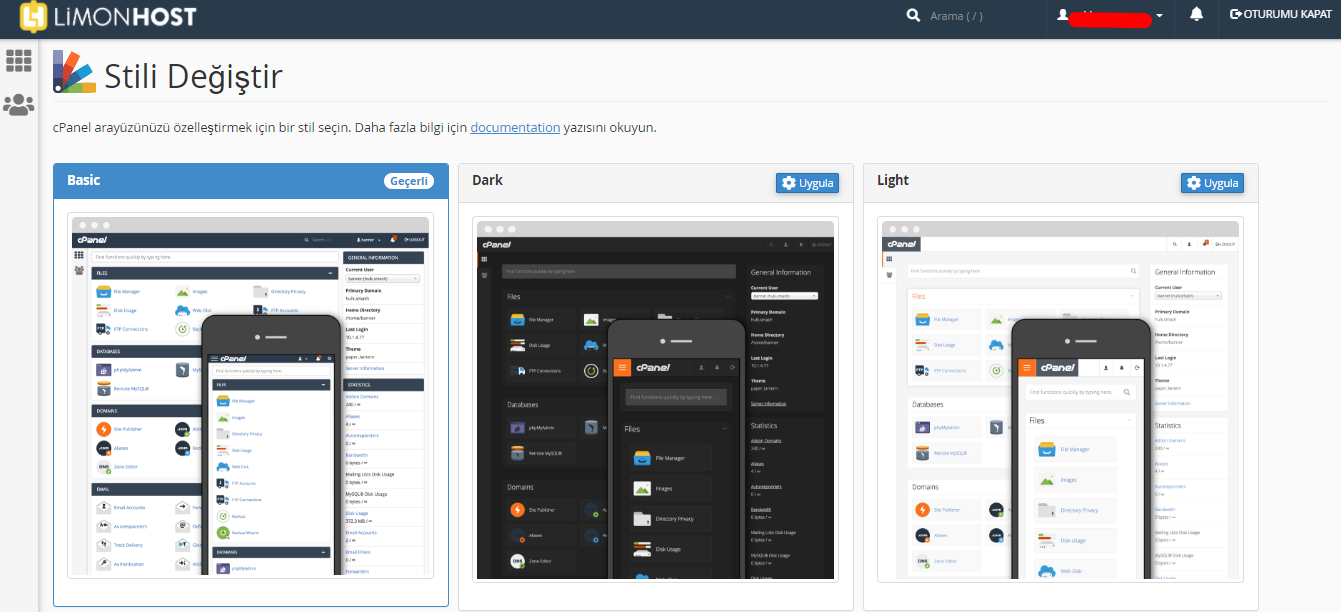Open the user account dropdown
The image size is (1341, 612).
1110,16
